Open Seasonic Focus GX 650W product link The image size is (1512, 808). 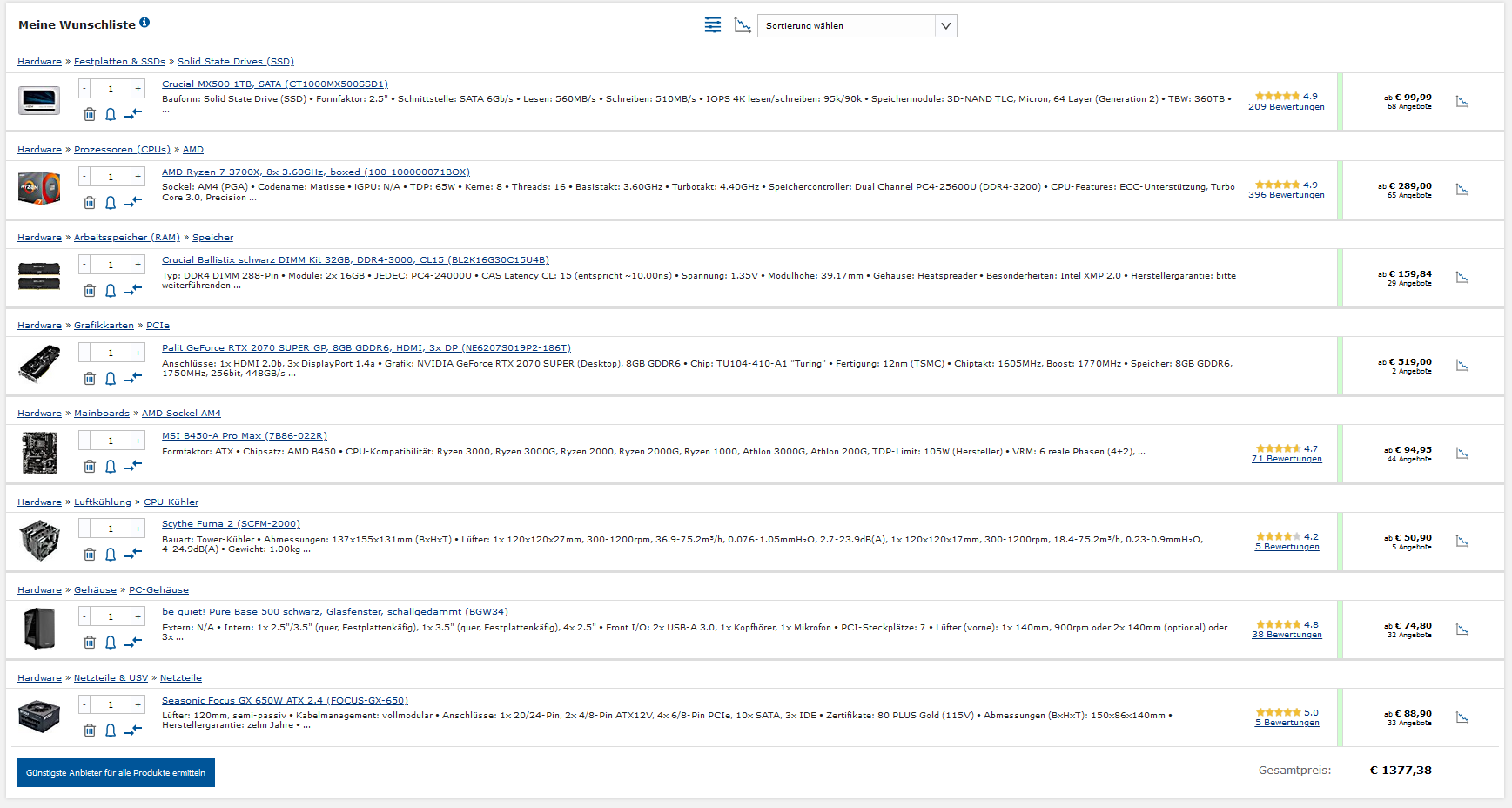285,701
